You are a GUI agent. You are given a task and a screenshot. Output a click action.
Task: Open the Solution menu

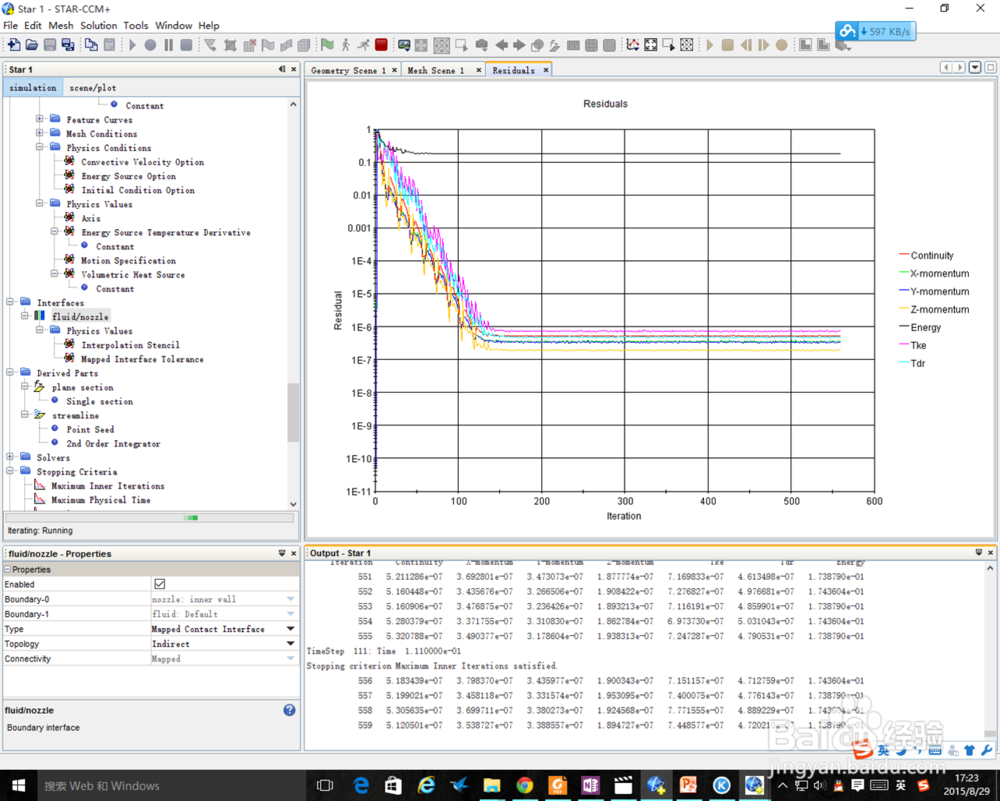coord(98,26)
